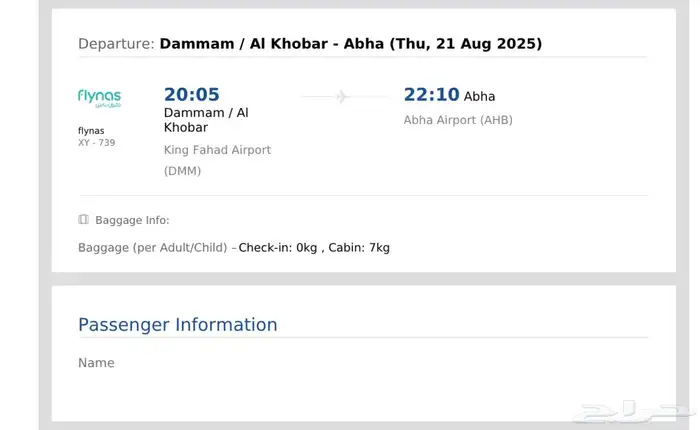Screen dimensions: 700x430
Task: Click the Abha destination city name
Action: point(479,96)
